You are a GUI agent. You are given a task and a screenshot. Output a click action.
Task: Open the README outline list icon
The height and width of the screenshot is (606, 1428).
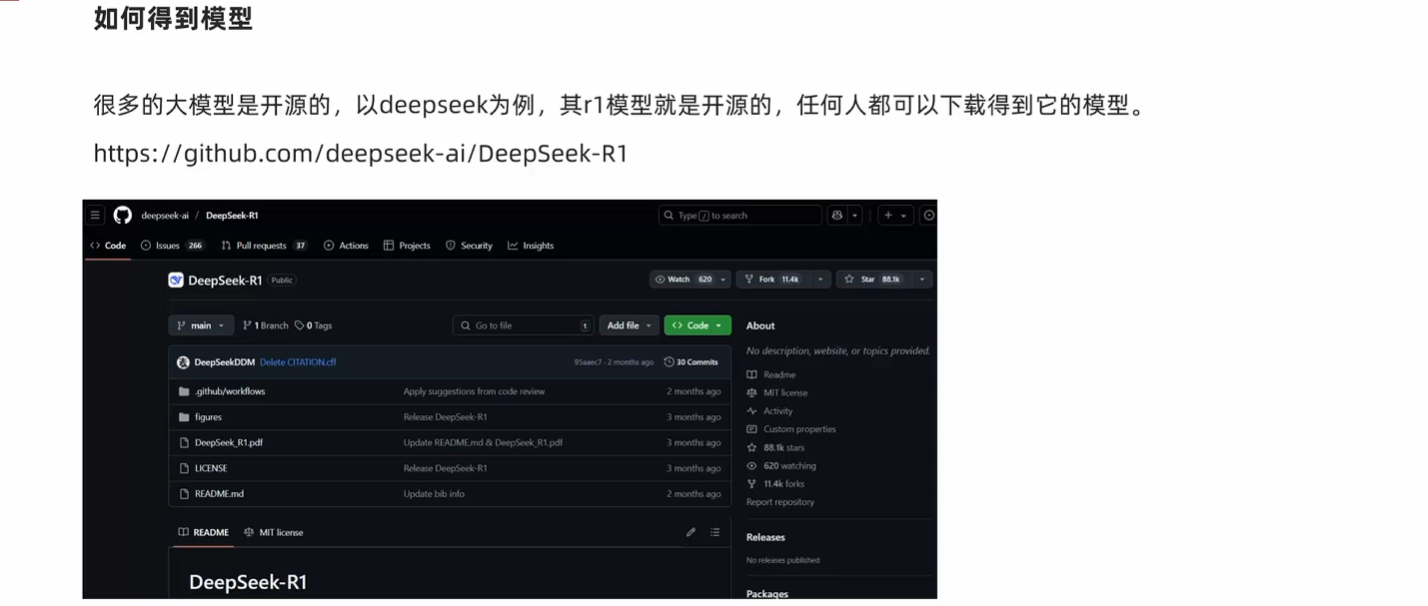pos(715,532)
